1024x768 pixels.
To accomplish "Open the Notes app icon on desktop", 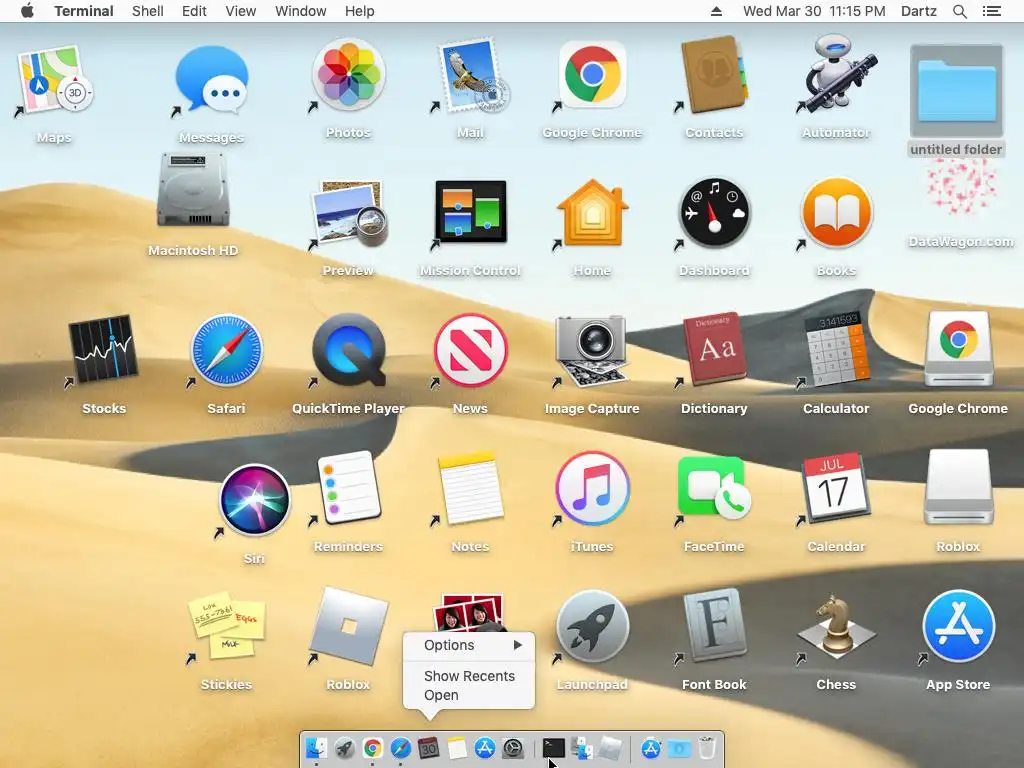I will pyautogui.click(x=470, y=488).
